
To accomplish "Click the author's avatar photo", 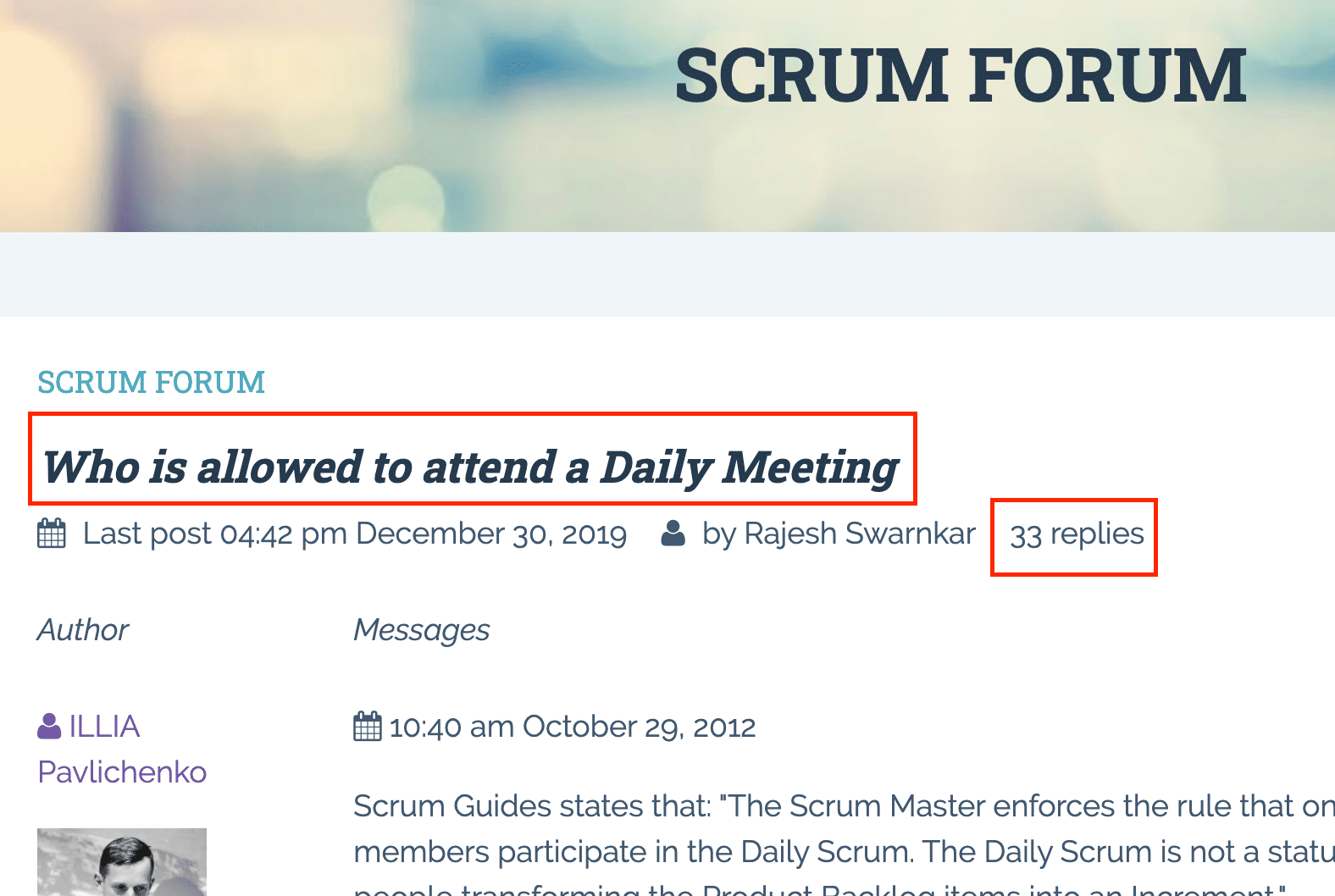I will [x=122, y=862].
